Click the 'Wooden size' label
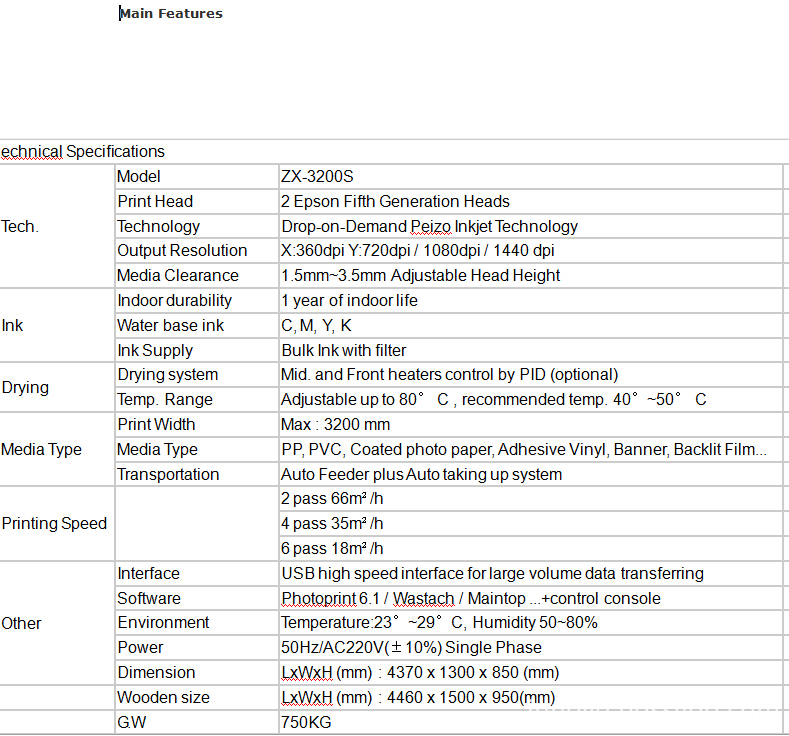The image size is (789, 736). (163, 697)
